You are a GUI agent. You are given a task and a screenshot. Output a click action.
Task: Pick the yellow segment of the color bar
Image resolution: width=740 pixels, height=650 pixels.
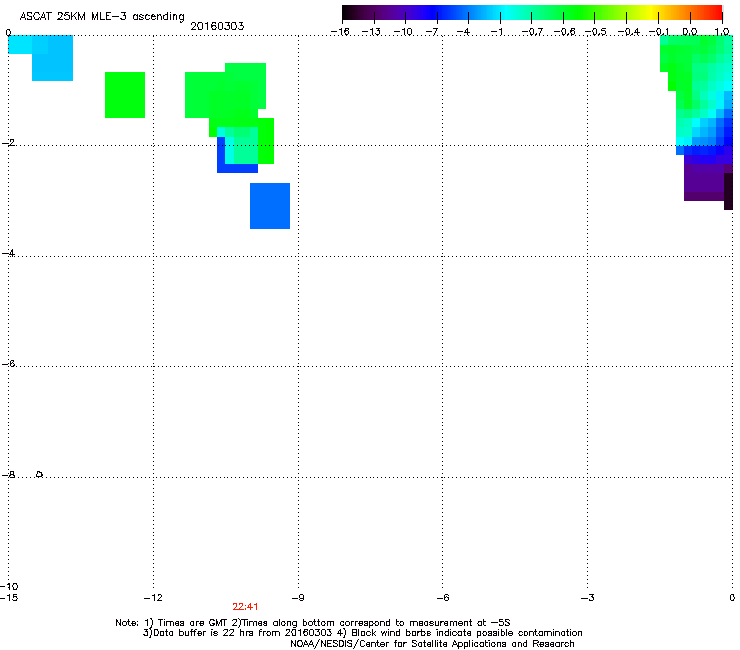pyautogui.click(x=651, y=12)
